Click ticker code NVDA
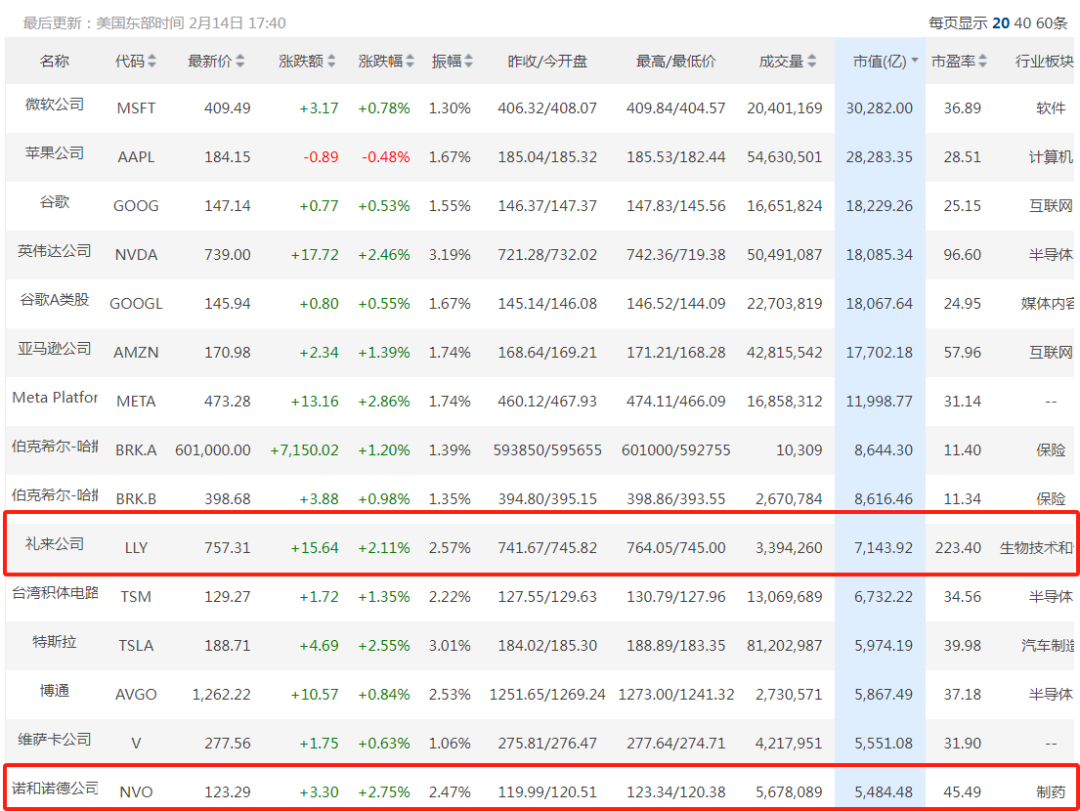This screenshot has width=1080, height=811. (x=136, y=255)
